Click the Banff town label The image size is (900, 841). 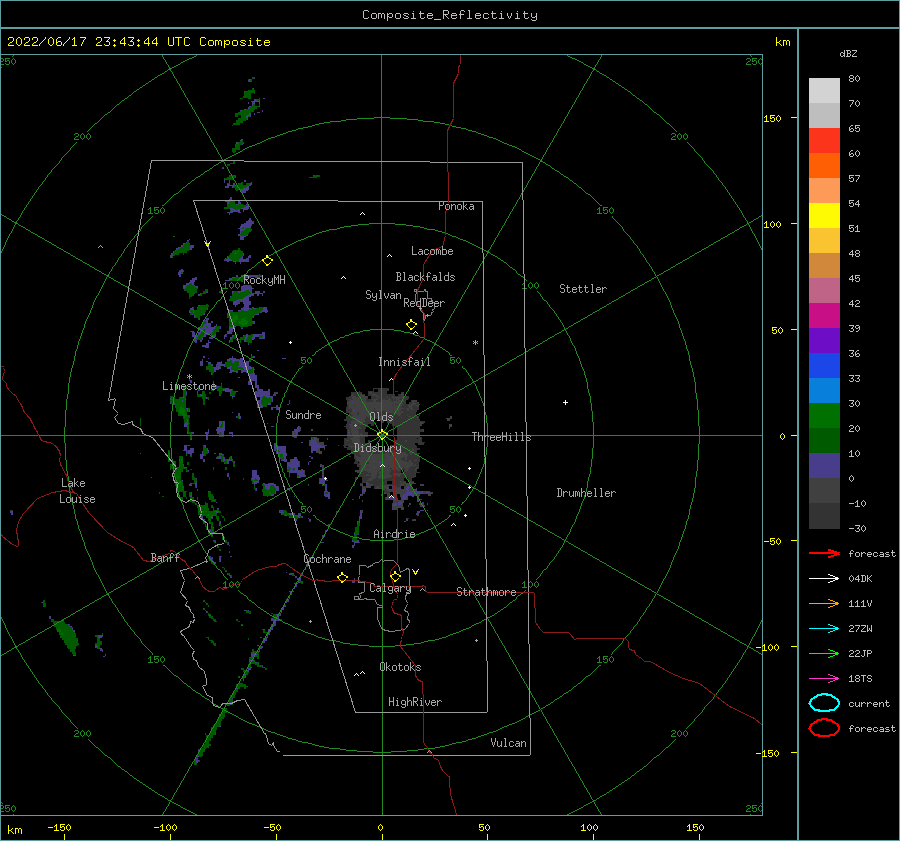tap(165, 557)
